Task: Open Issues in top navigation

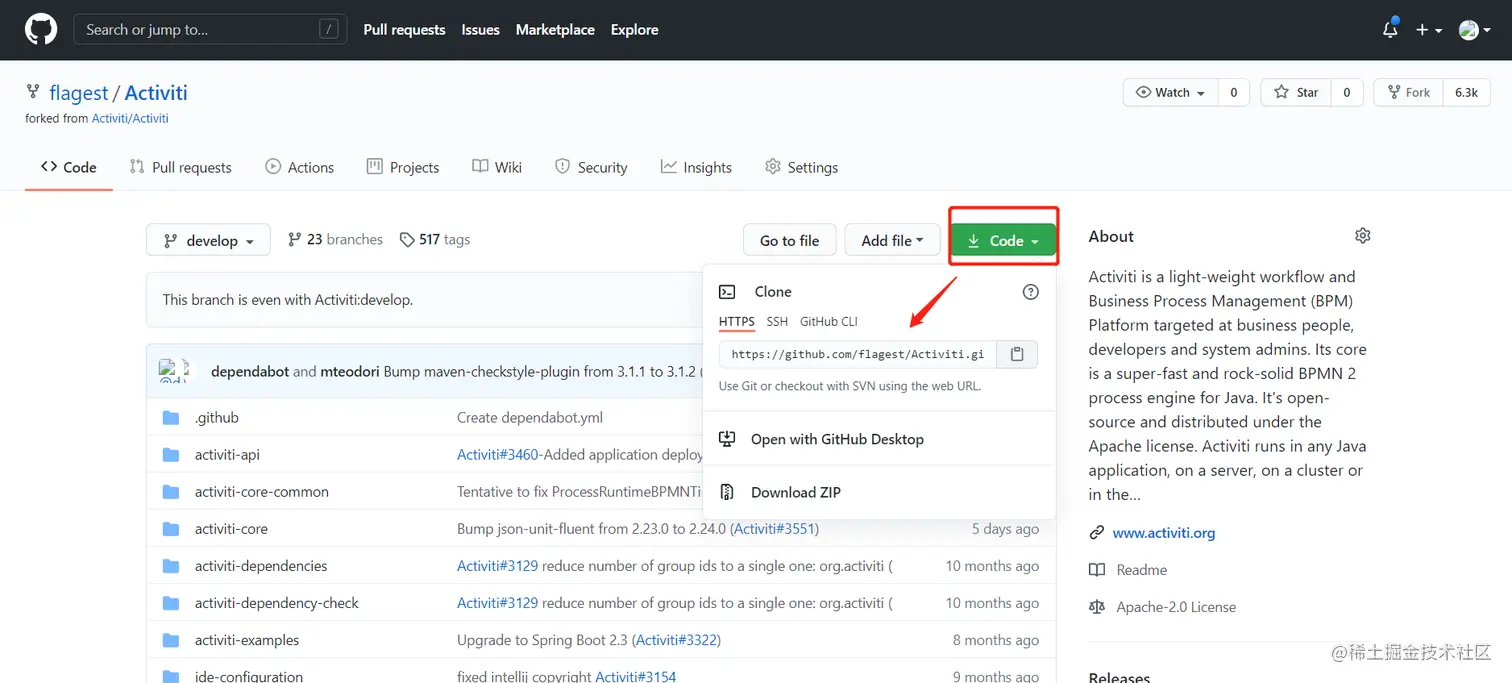Action: (480, 30)
